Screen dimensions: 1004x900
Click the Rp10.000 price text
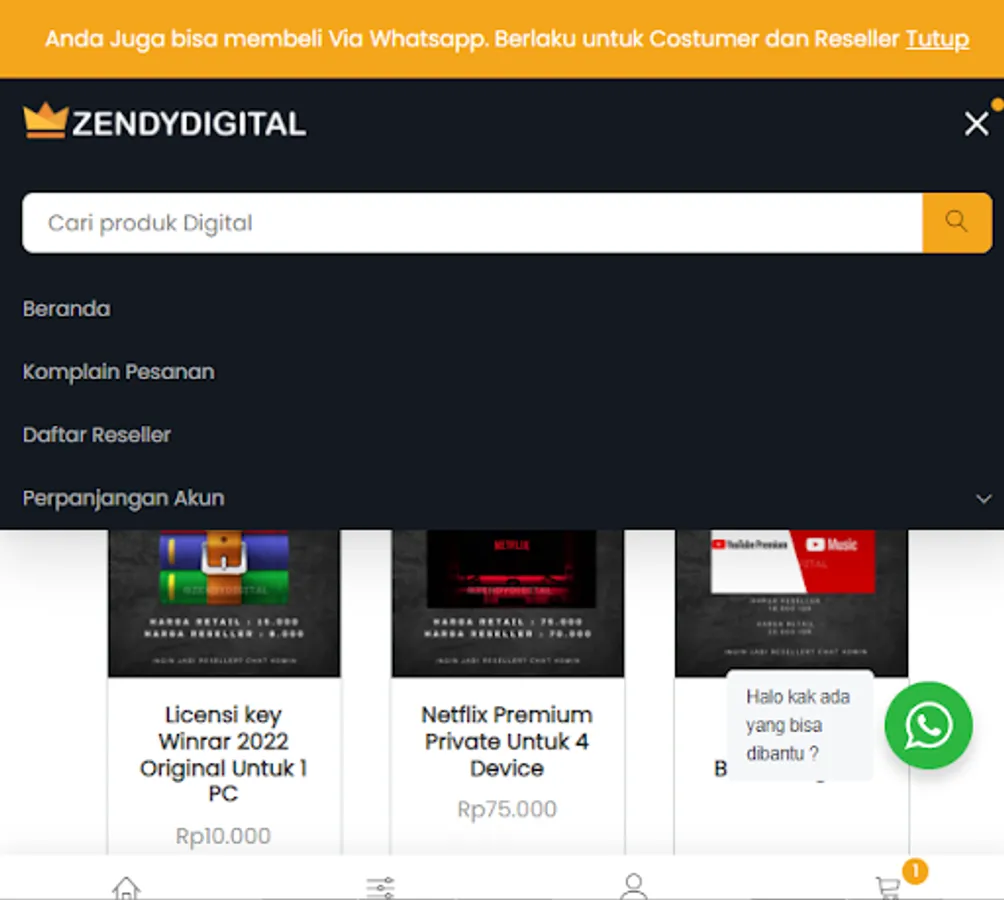click(223, 835)
